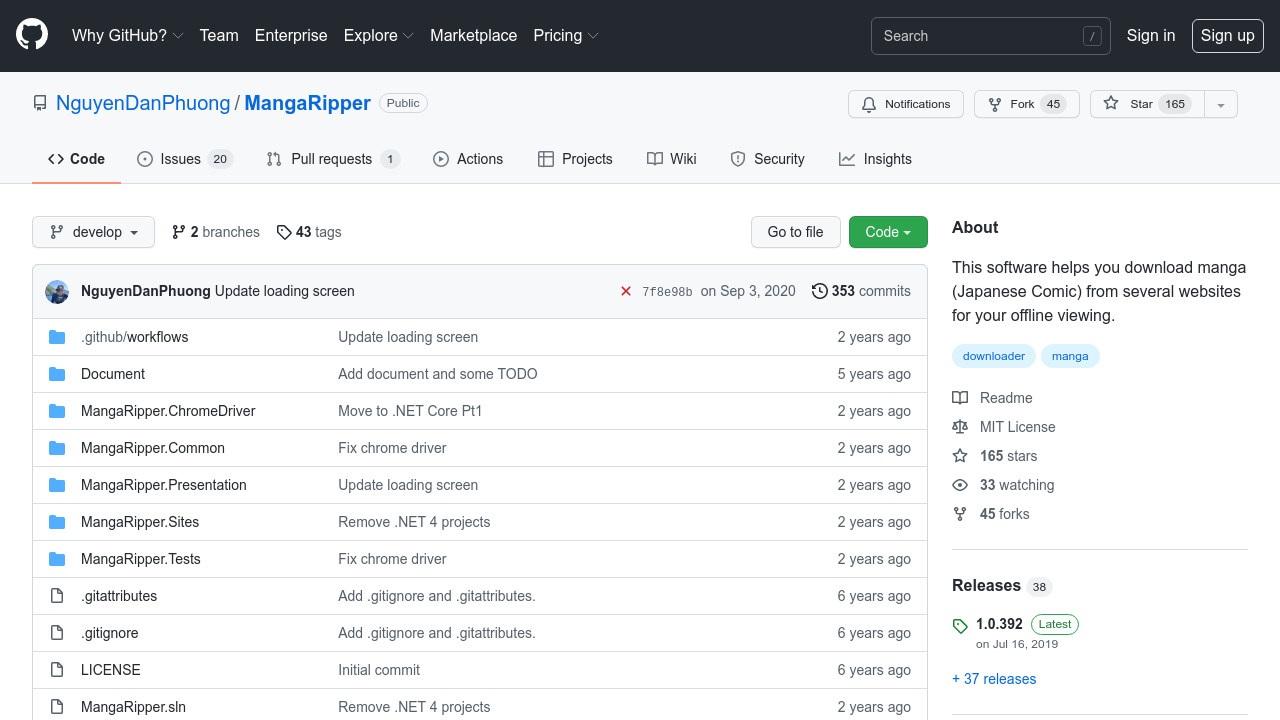Click commit hash 7f8e98b
This screenshot has width=1280, height=720.
tap(667, 292)
